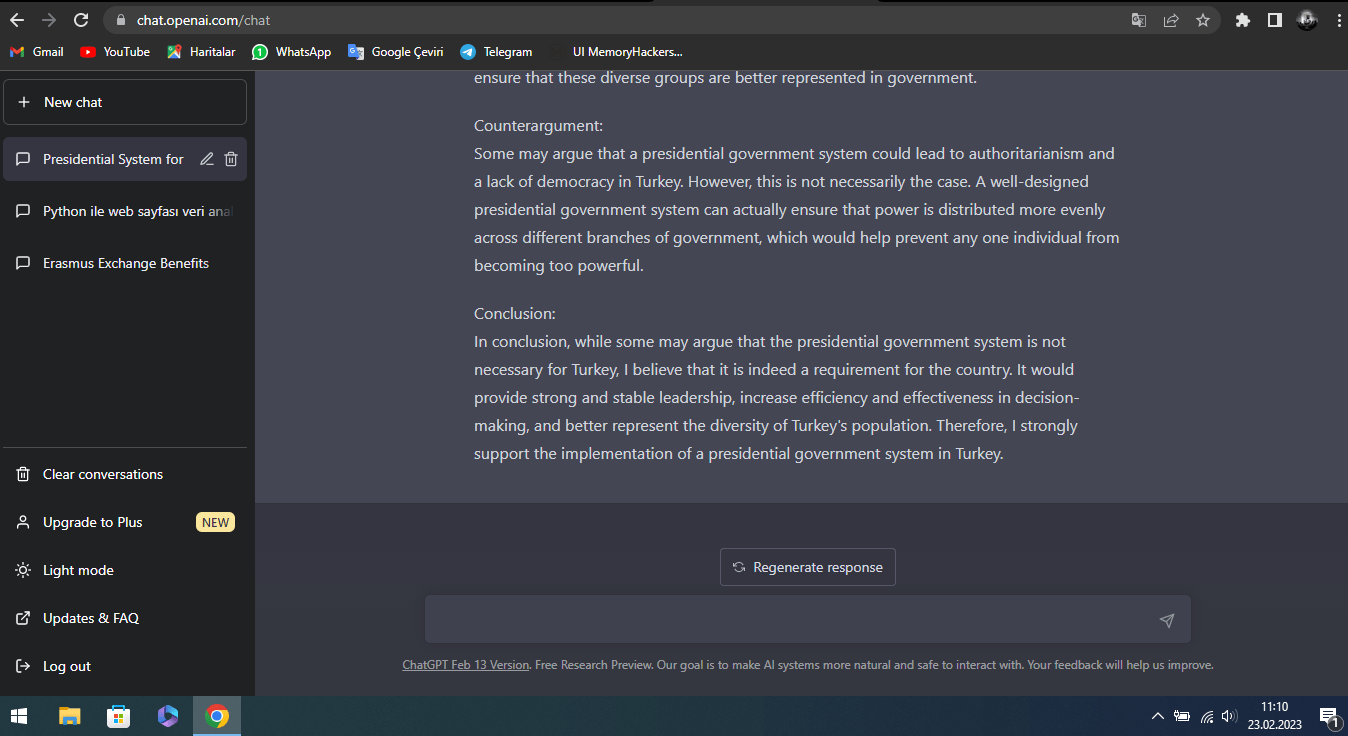Switch to Light mode
Image resolution: width=1348 pixels, height=736 pixels.
pyautogui.click(x=125, y=570)
